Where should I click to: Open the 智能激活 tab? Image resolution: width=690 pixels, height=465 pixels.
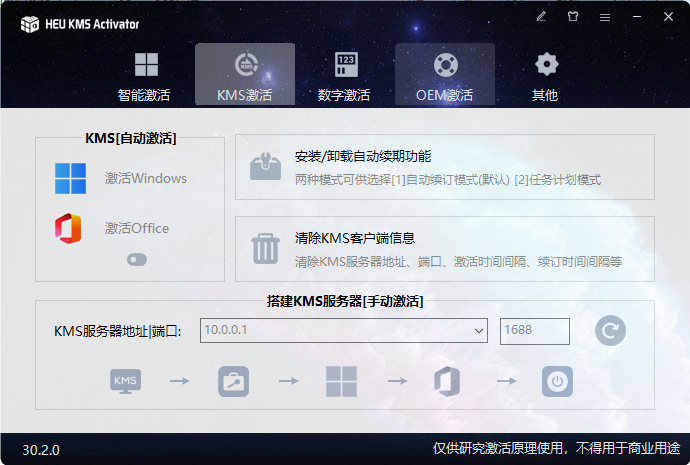click(x=145, y=75)
